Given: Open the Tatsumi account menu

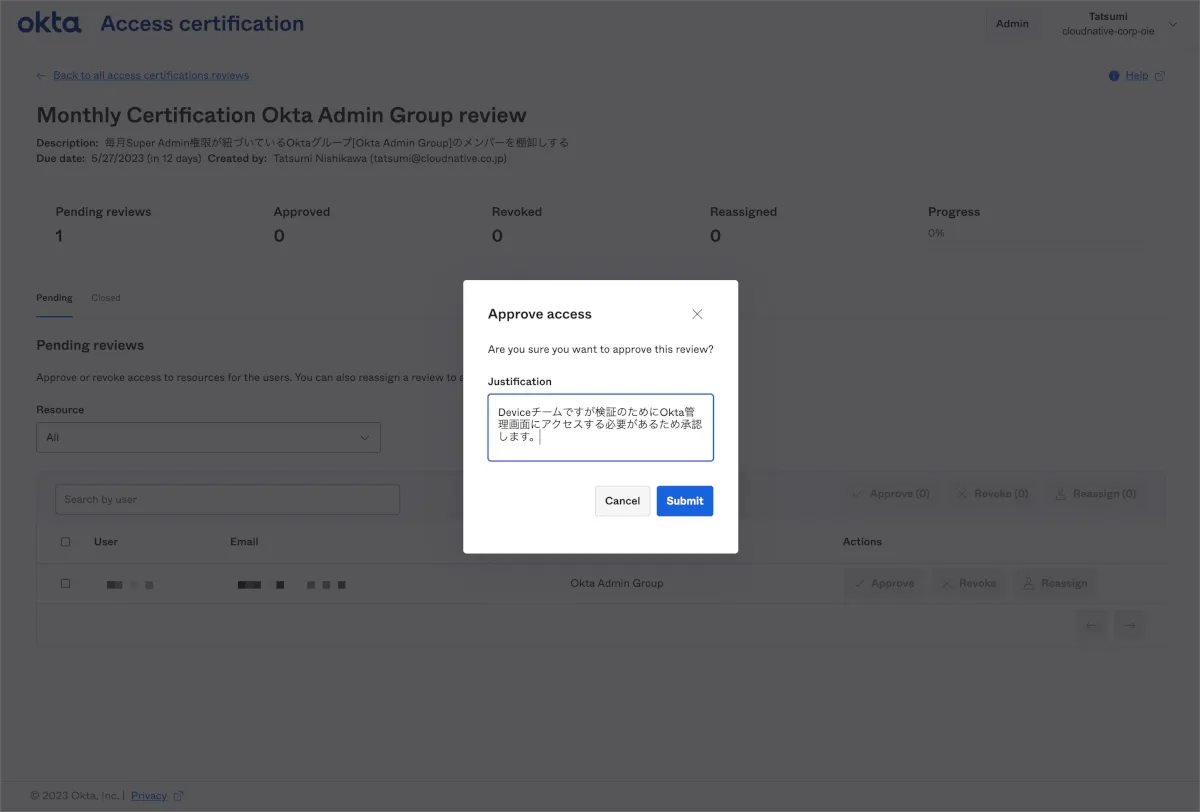Looking at the screenshot, I should 1107,24.
